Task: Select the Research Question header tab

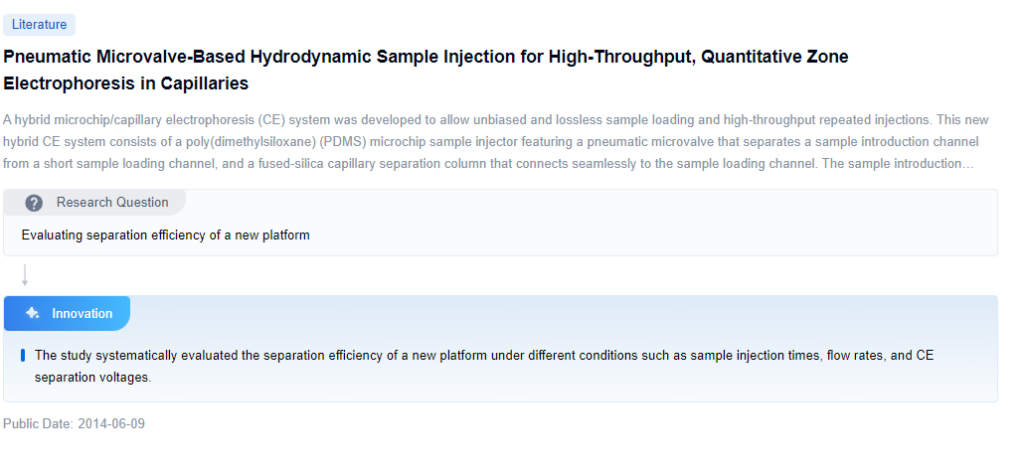Action: (x=112, y=203)
